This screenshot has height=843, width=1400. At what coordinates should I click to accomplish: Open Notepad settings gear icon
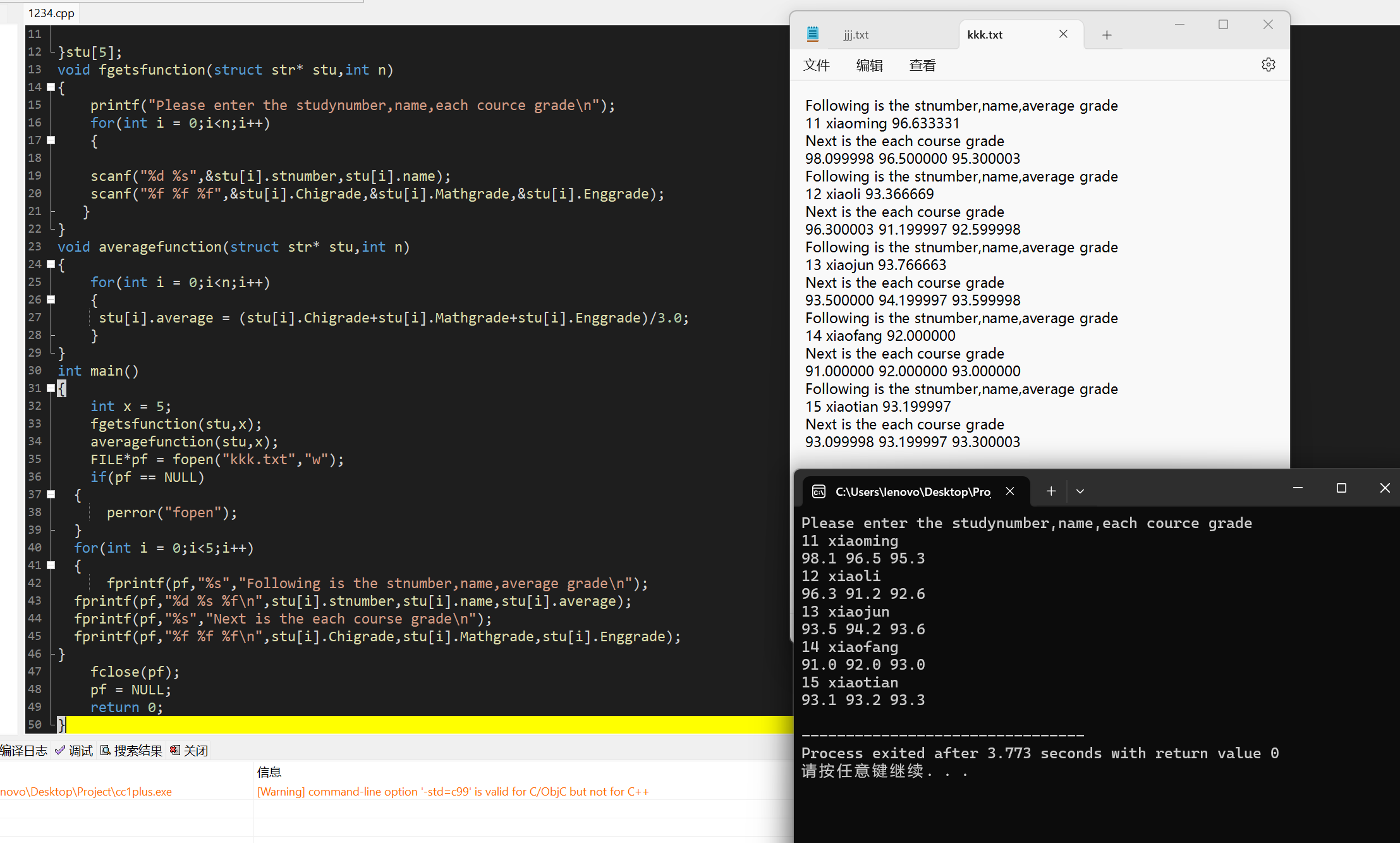click(x=1268, y=65)
